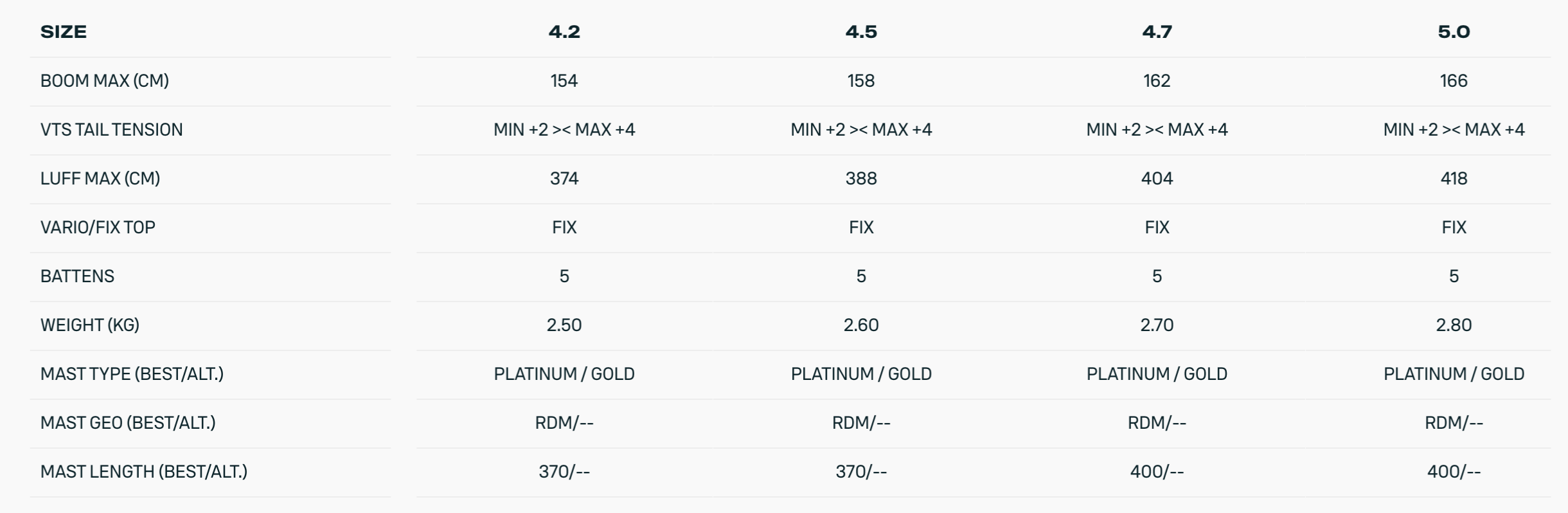1568x513 pixels.
Task: Click the VARIO/FIX TOP row label
Action: click(98, 228)
